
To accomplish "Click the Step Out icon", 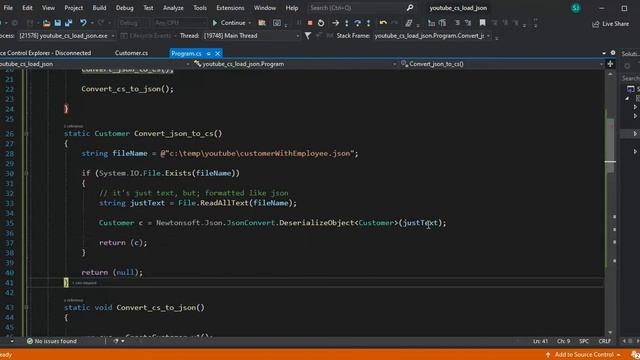I will (x=369, y=23).
